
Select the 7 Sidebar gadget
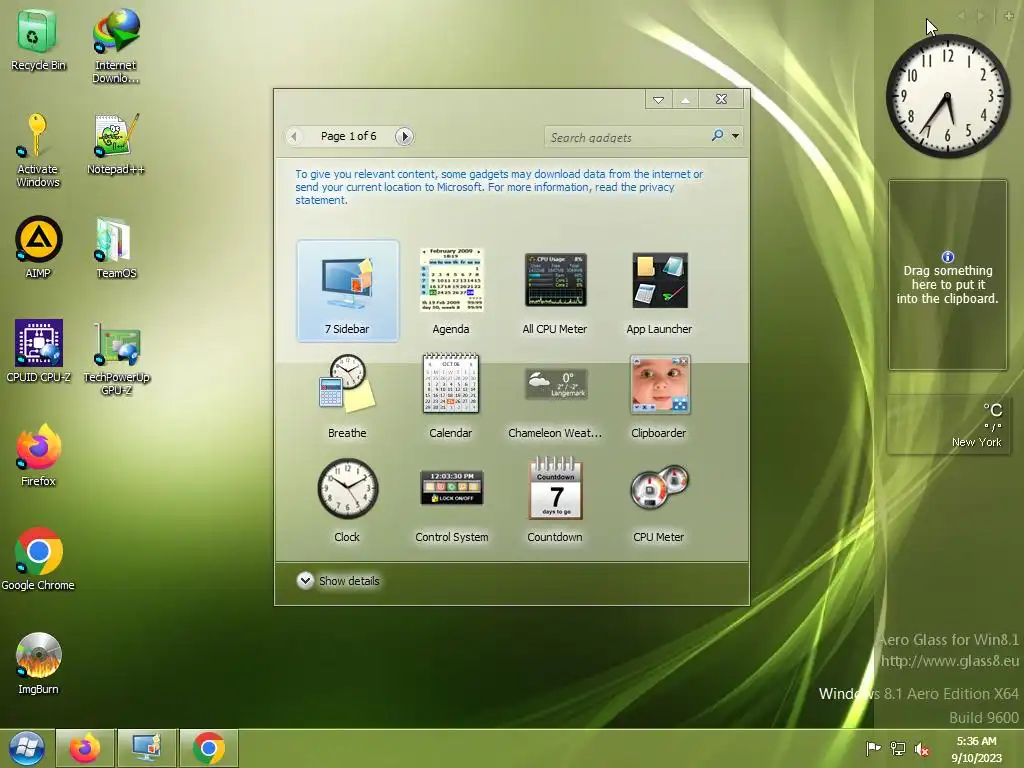pos(347,291)
